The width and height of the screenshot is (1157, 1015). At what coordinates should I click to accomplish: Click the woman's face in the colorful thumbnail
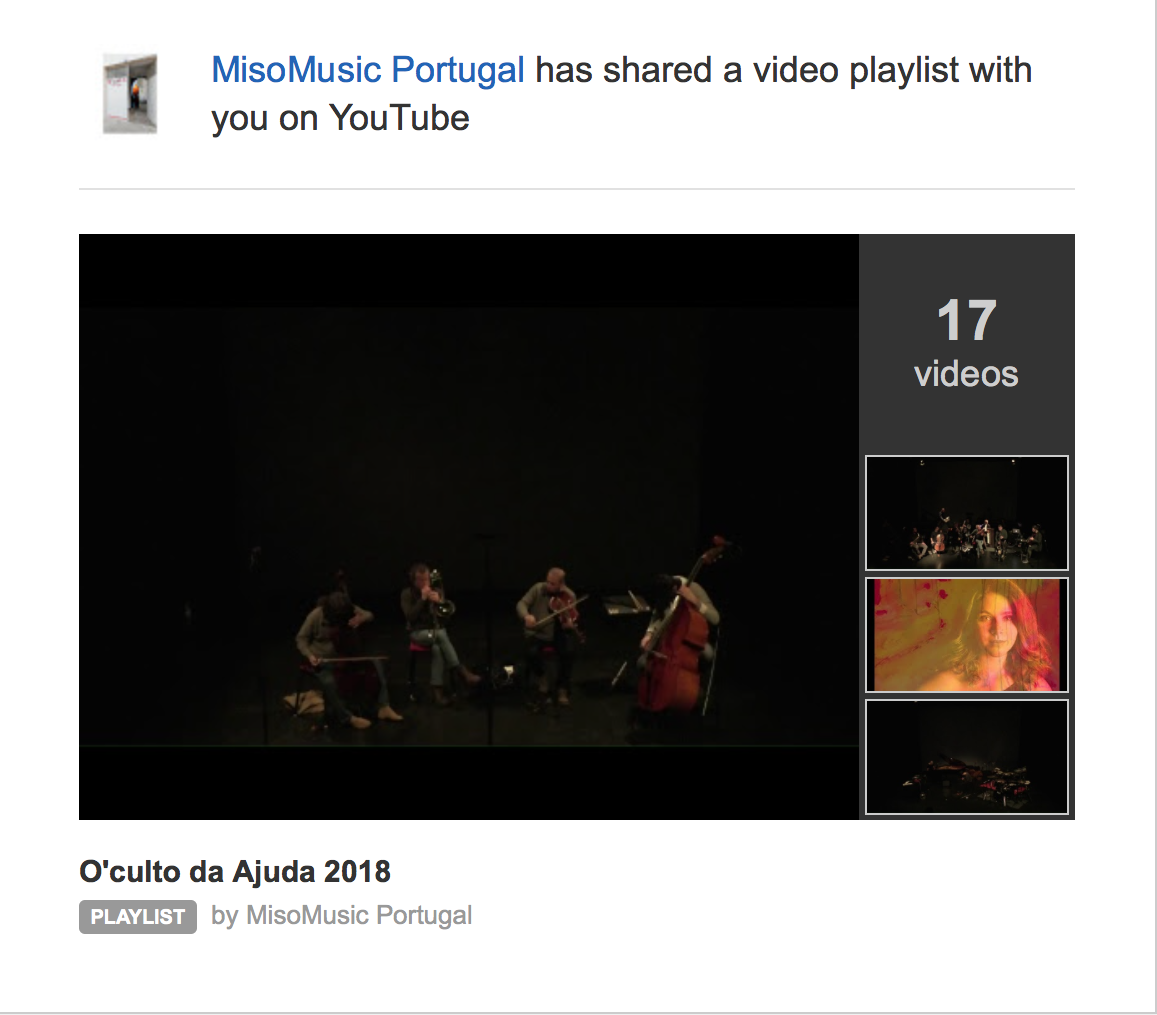click(x=995, y=628)
